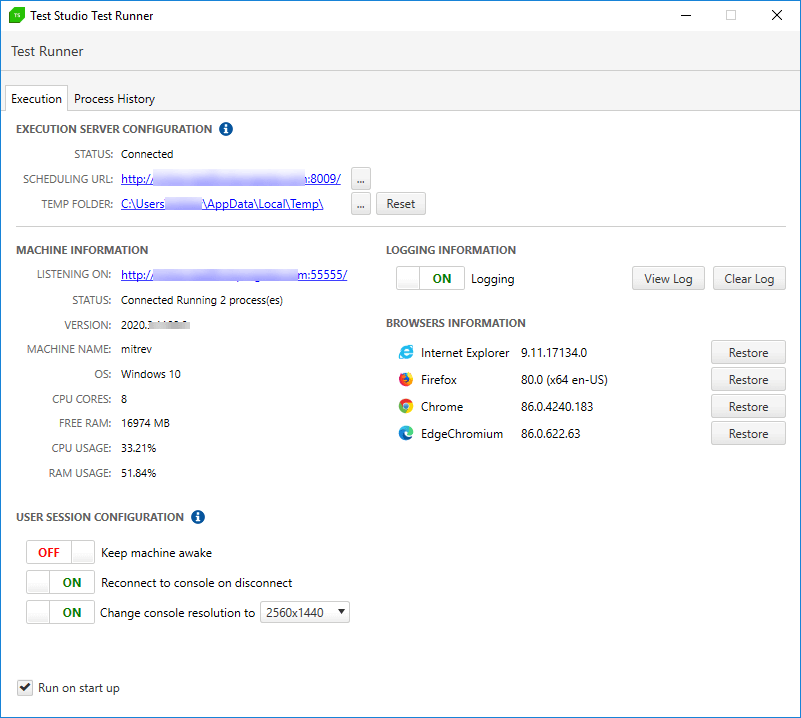This screenshot has width=801, height=718.
Task: Open Execution Server Configuration info icon
Action: point(226,129)
